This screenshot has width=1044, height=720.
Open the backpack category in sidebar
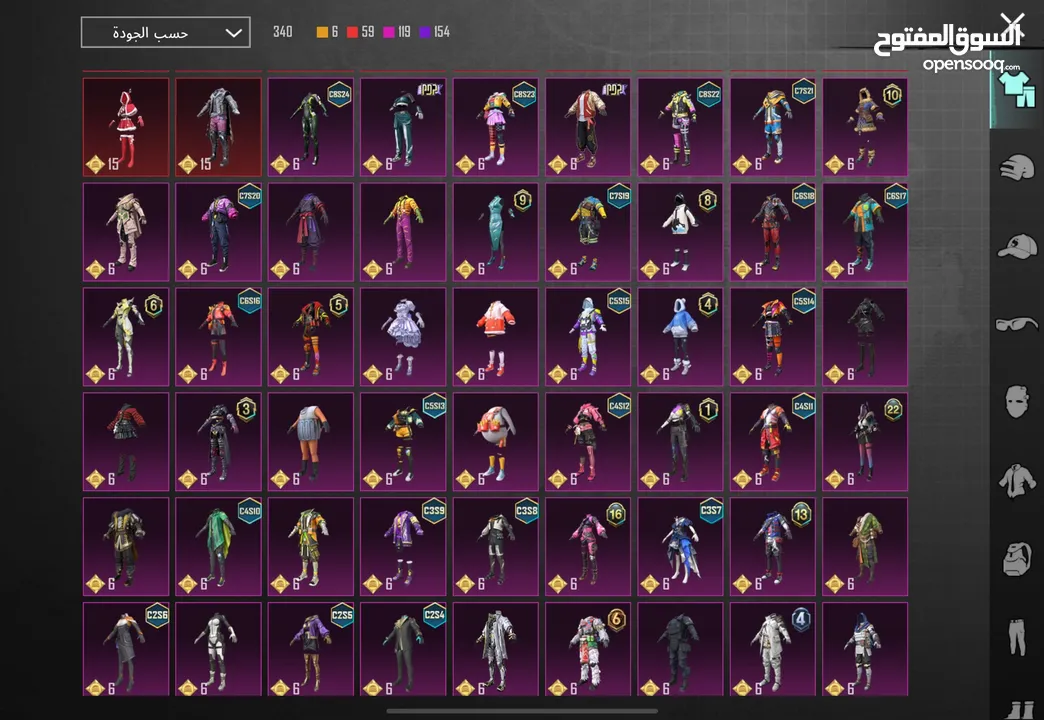tap(1017, 558)
